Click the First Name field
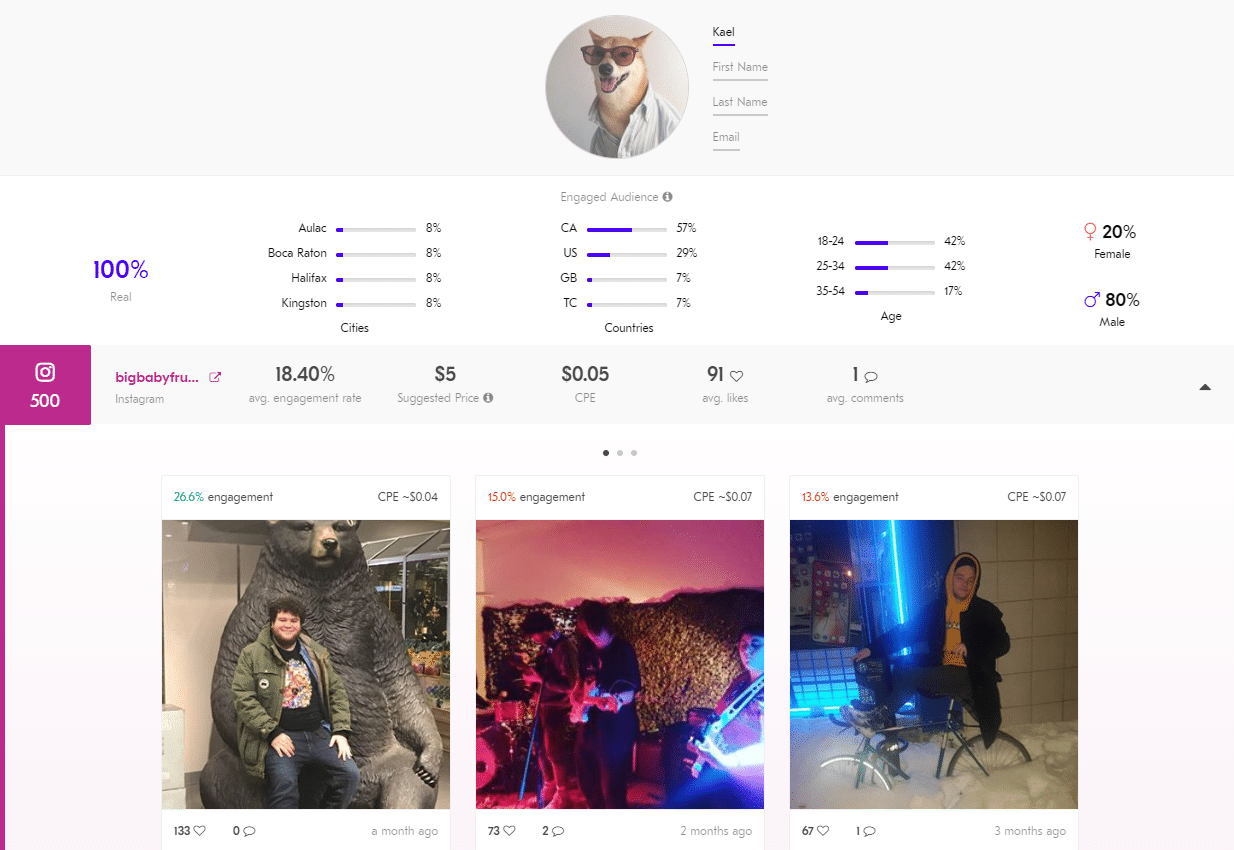 coord(740,68)
